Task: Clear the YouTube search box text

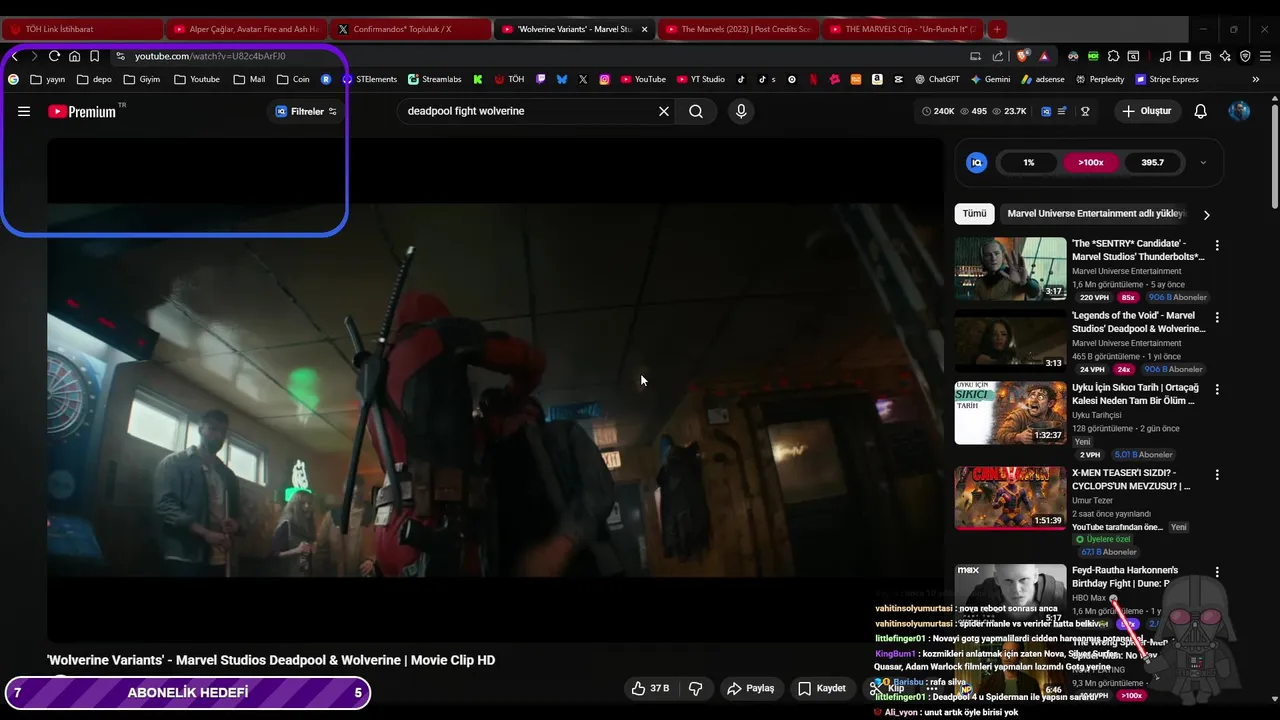Action: [663, 111]
